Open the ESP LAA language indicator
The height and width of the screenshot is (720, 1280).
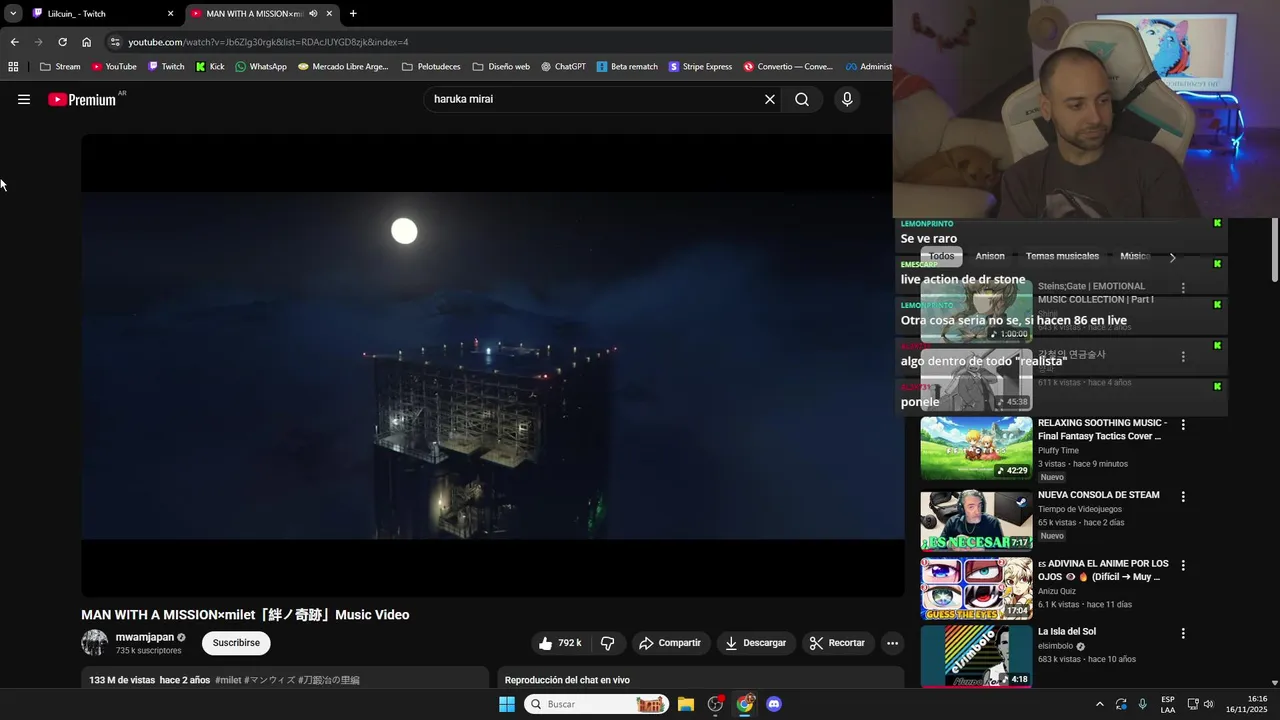1168,704
